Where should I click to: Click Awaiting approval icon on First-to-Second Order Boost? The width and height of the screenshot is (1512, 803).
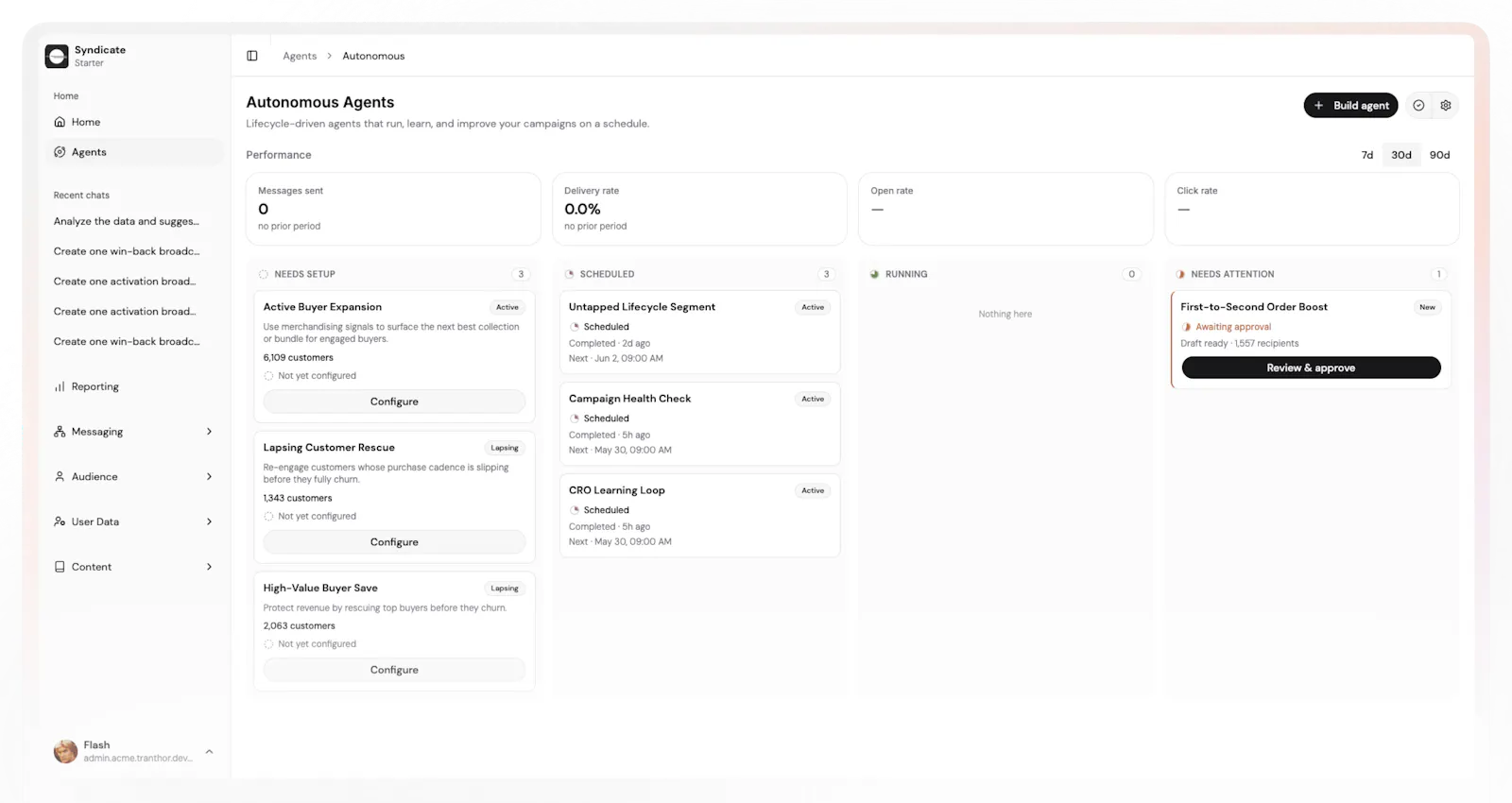click(x=1187, y=327)
